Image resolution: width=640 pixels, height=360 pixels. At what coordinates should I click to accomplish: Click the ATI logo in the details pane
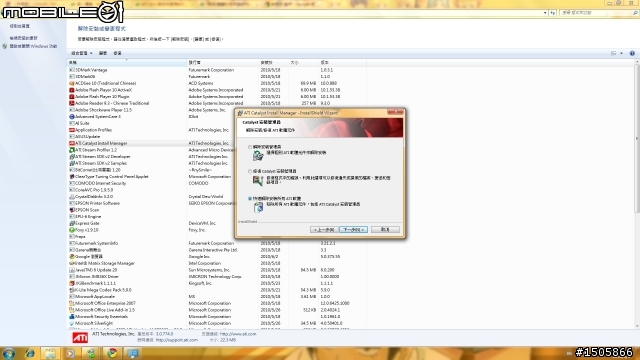point(80,338)
